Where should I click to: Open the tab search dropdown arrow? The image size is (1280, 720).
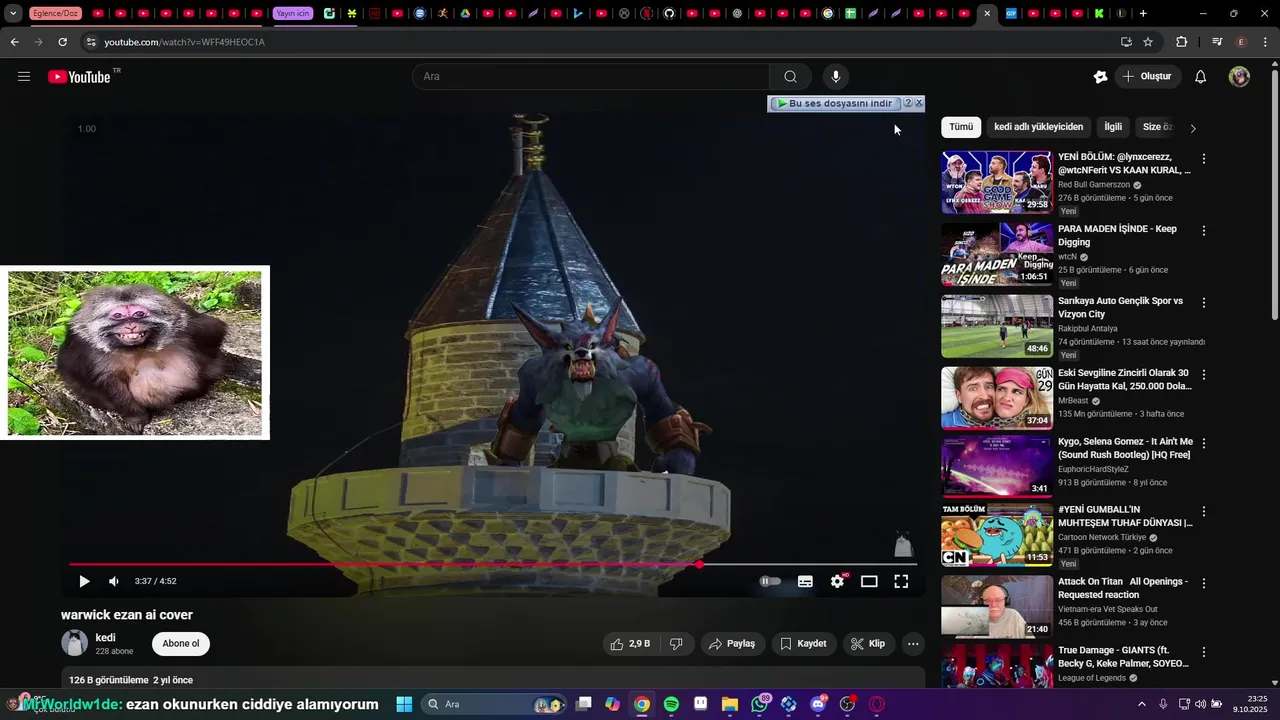click(13, 14)
